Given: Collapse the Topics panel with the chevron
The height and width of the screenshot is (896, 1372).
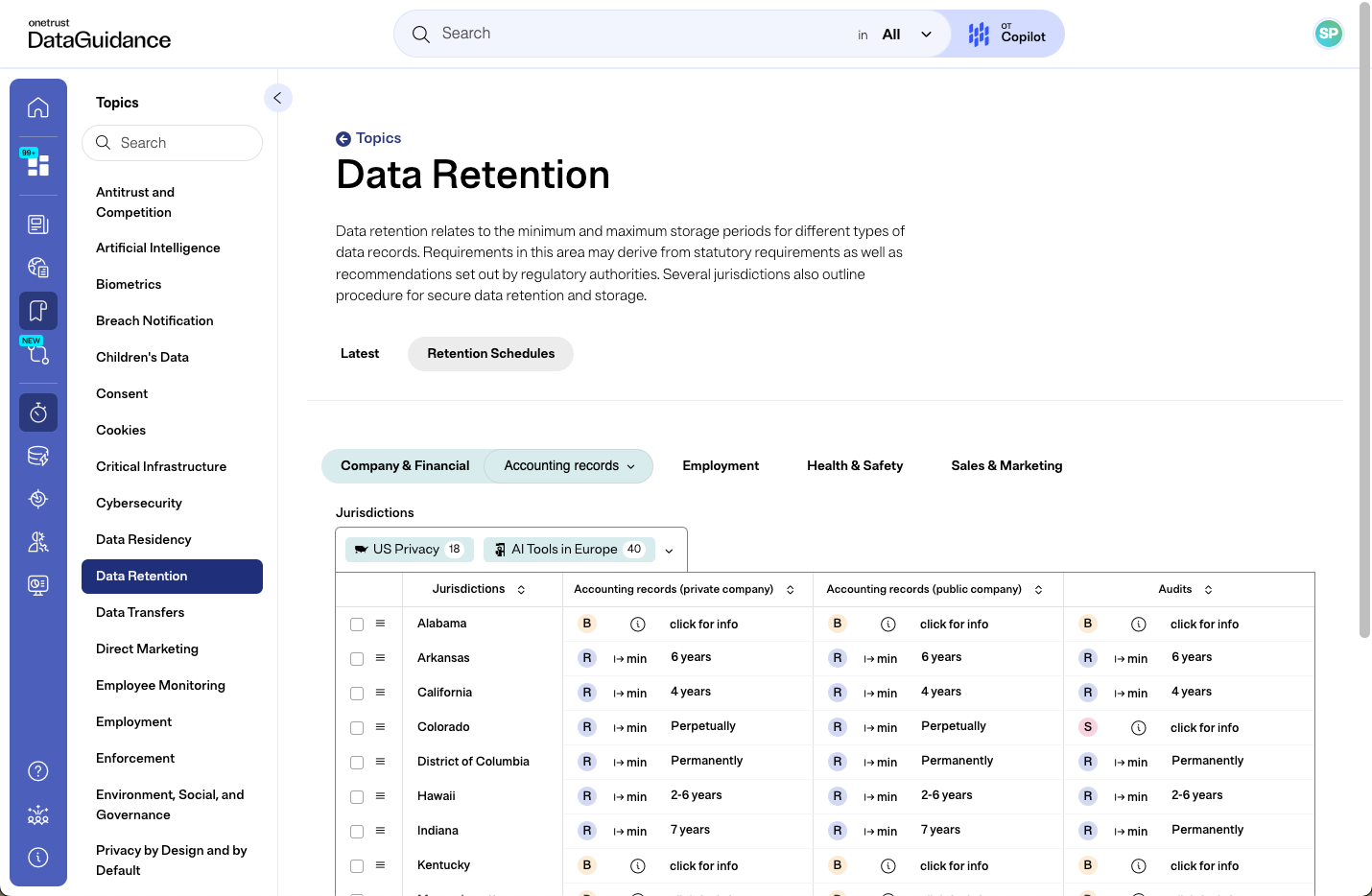Looking at the screenshot, I should 277,98.
